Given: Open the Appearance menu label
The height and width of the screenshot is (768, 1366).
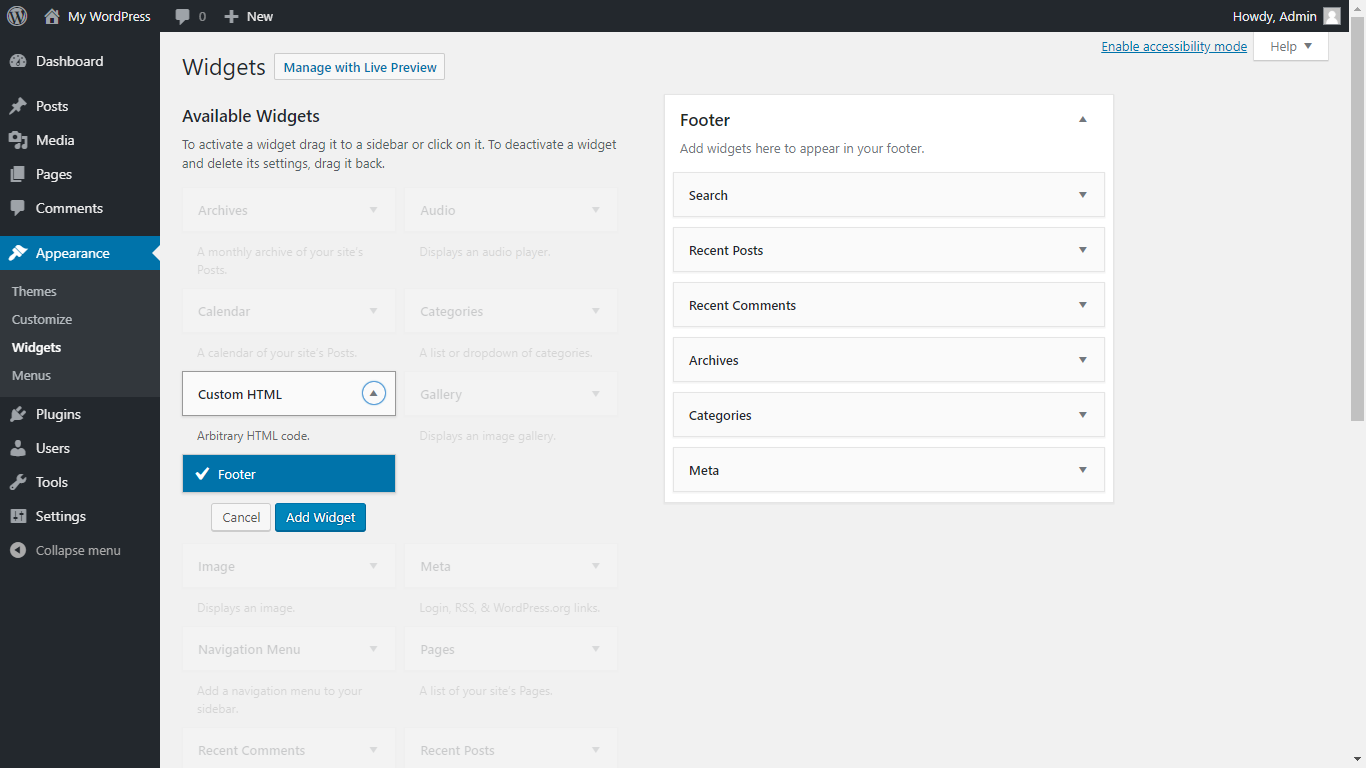Looking at the screenshot, I should (73, 253).
